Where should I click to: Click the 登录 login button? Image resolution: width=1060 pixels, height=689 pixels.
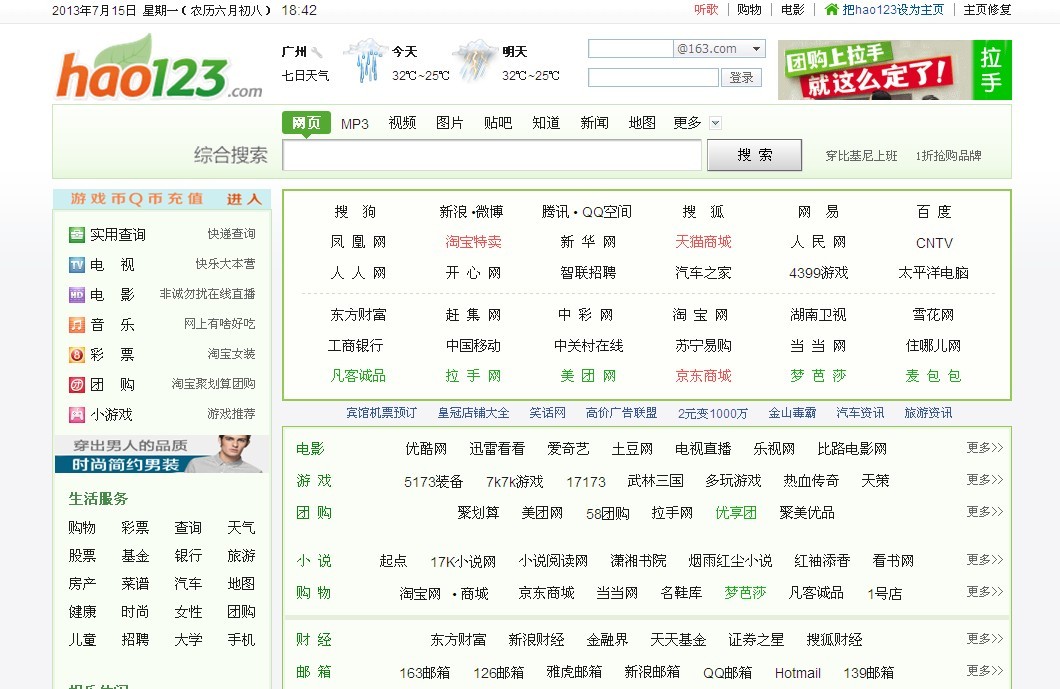click(x=742, y=78)
